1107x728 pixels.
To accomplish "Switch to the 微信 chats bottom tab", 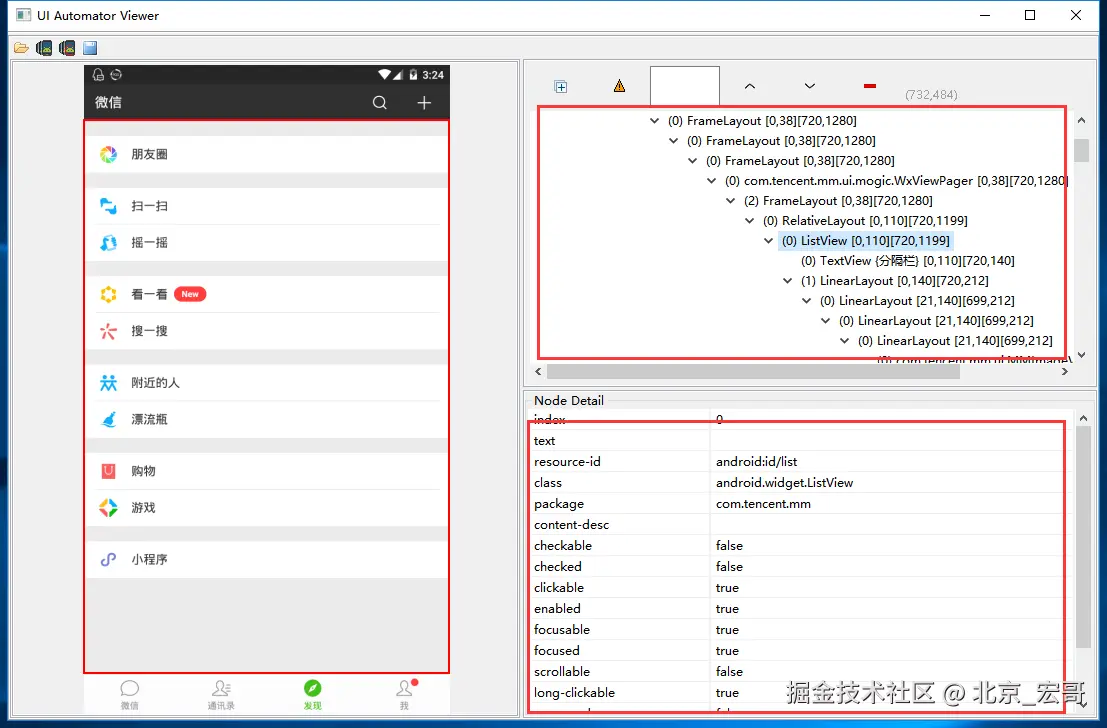I will click(x=129, y=694).
